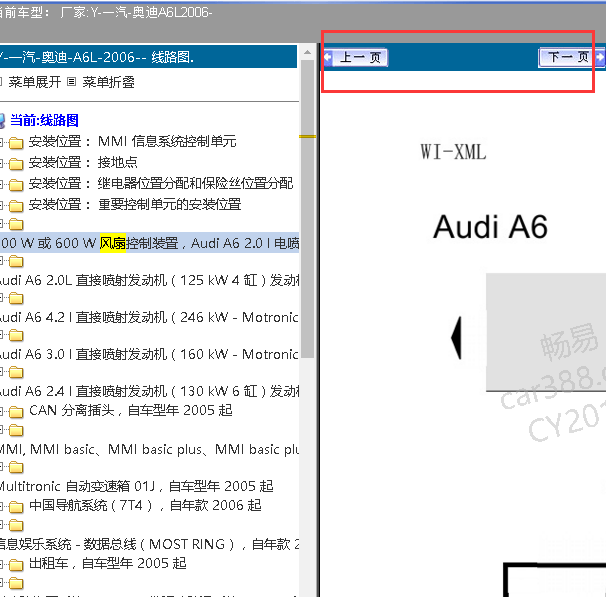Expand the 重要控制单元的安装位置 node
Viewport: 606px width, 597px height.
click(2, 205)
